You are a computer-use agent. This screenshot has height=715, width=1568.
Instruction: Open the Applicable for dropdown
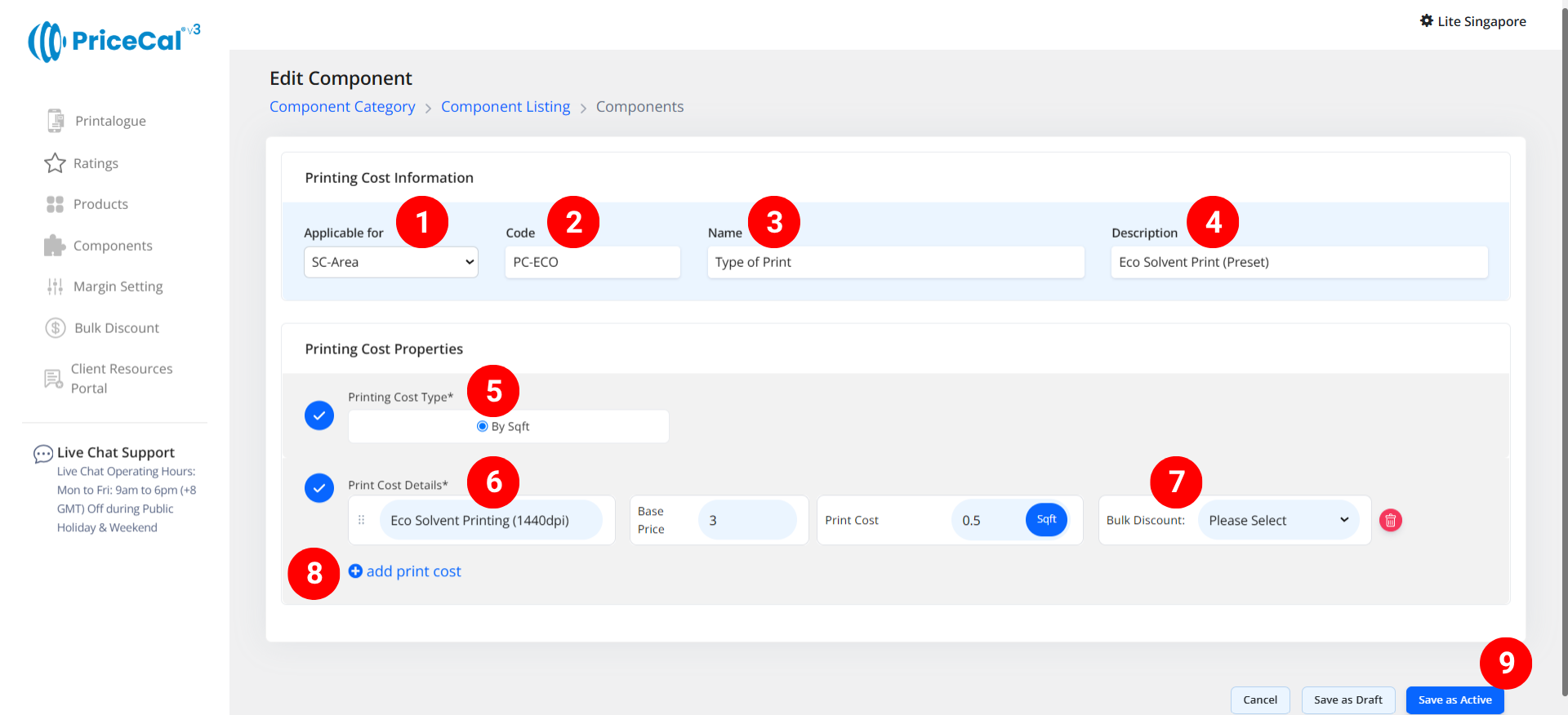tap(390, 262)
